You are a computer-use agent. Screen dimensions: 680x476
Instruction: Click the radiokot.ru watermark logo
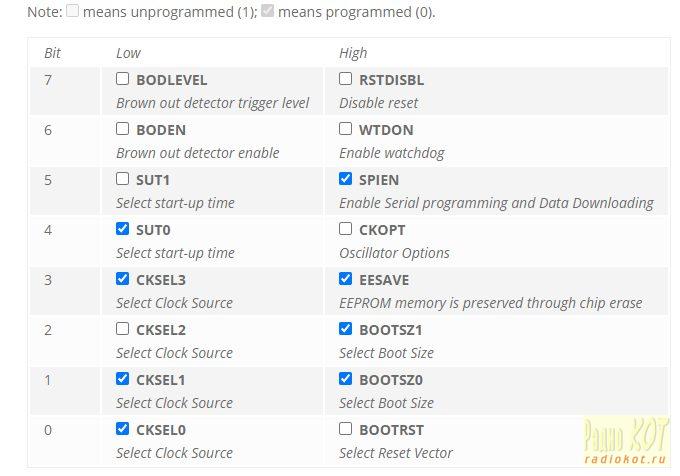pos(625,440)
